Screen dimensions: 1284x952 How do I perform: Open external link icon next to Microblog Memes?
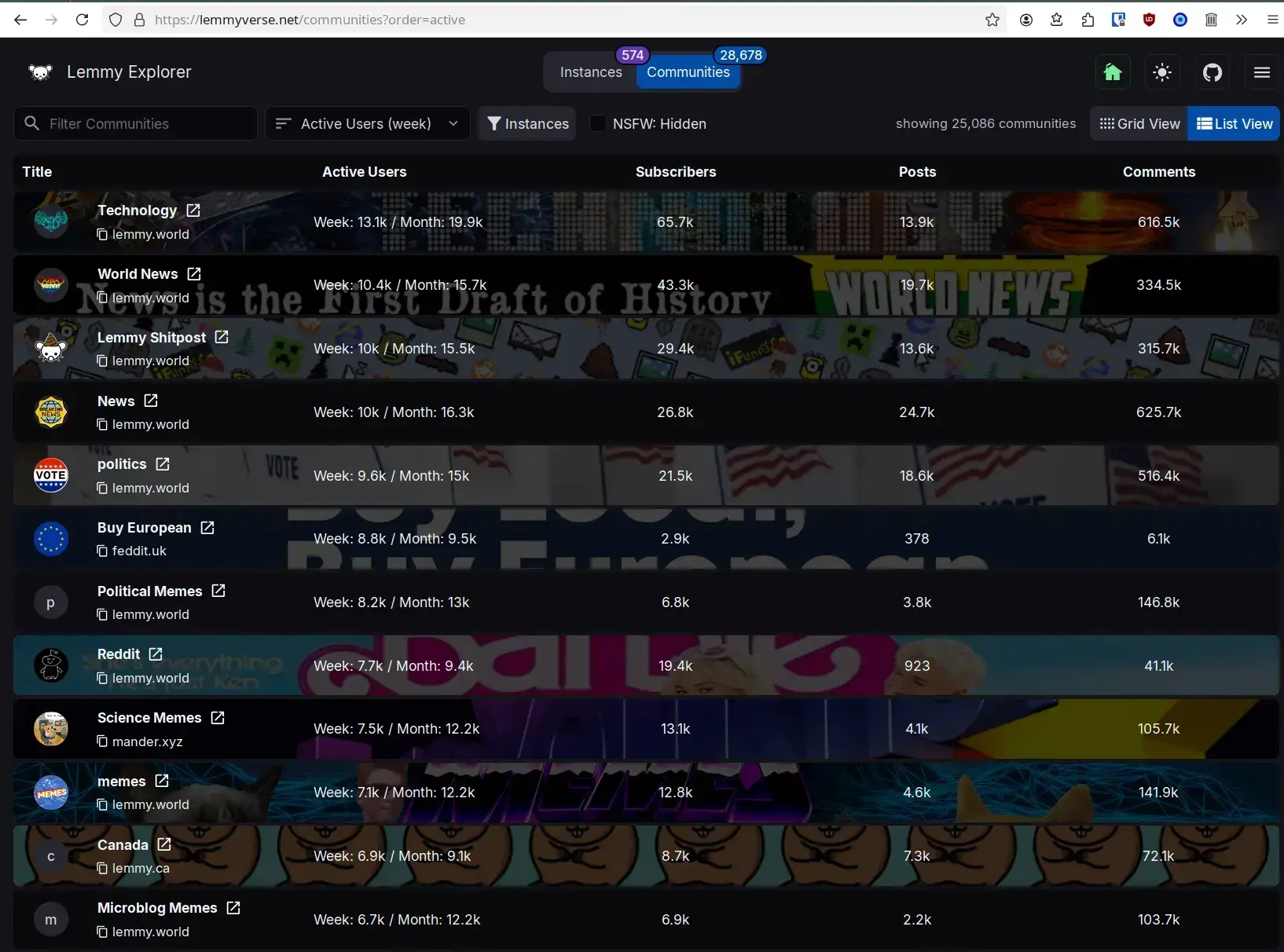pyautogui.click(x=233, y=908)
